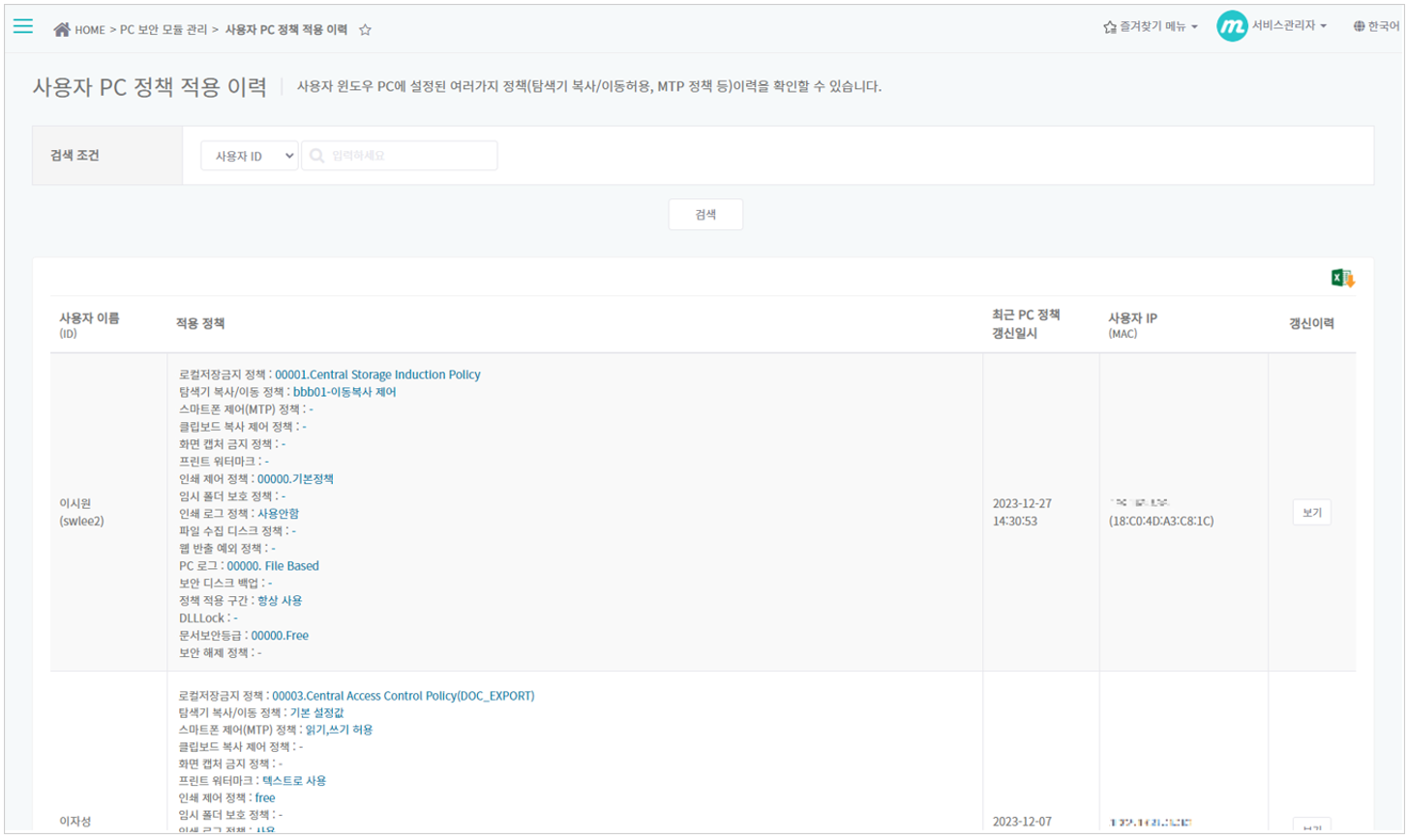
Task: Go to the HOME house icon
Action: (x=62, y=29)
